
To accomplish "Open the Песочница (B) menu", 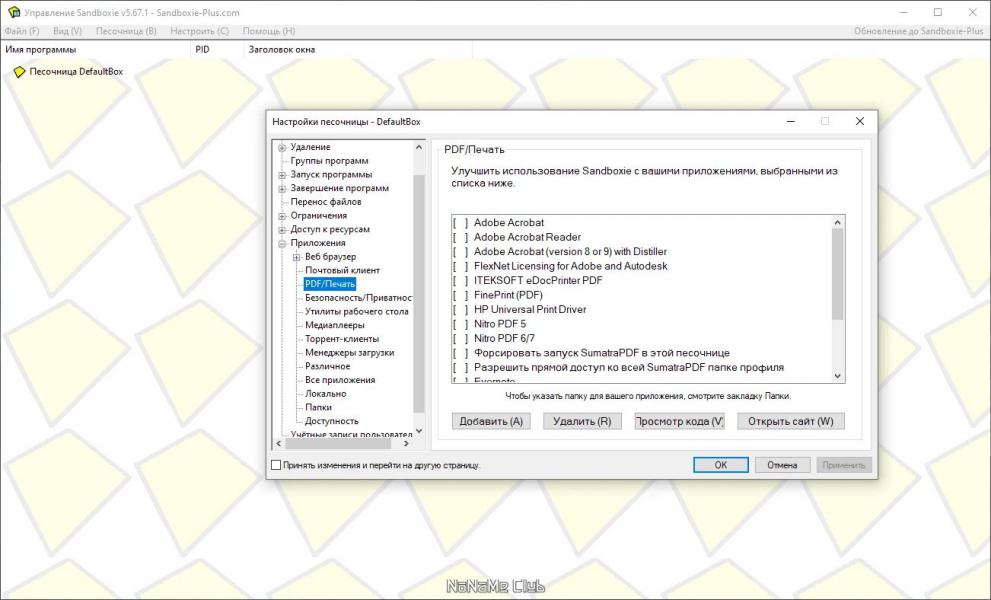I will [126, 31].
